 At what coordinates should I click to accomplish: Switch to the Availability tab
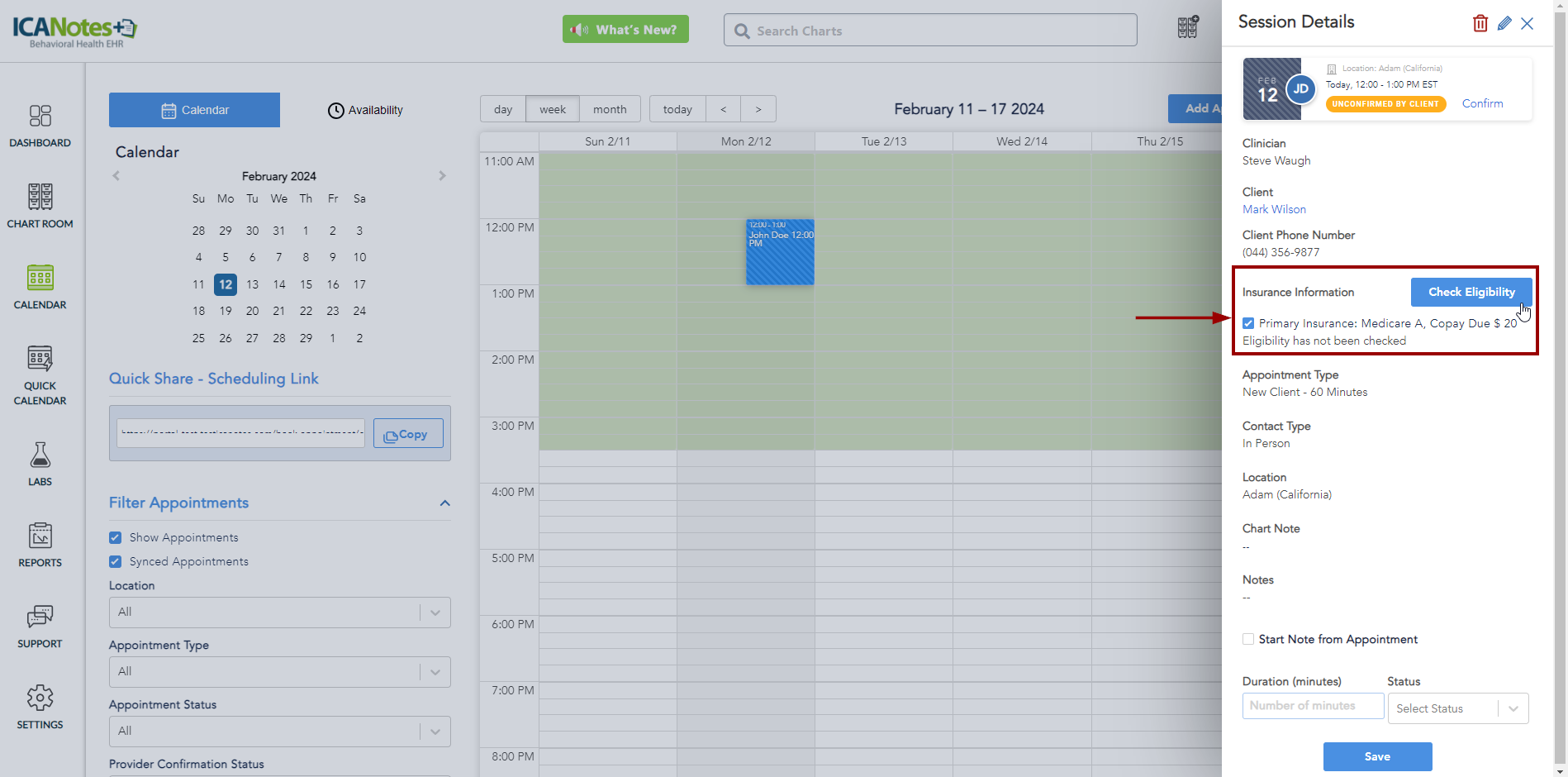pyautogui.click(x=365, y=110)
